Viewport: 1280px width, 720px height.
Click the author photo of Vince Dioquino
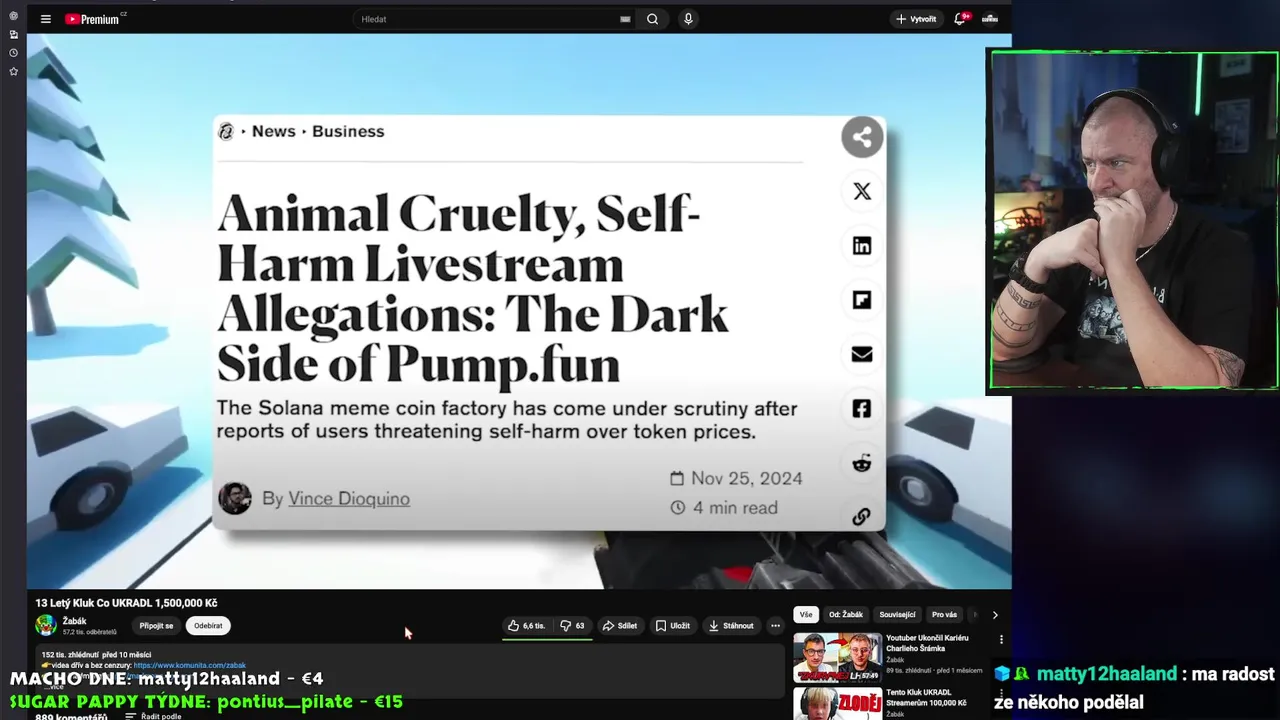(235, 498)
